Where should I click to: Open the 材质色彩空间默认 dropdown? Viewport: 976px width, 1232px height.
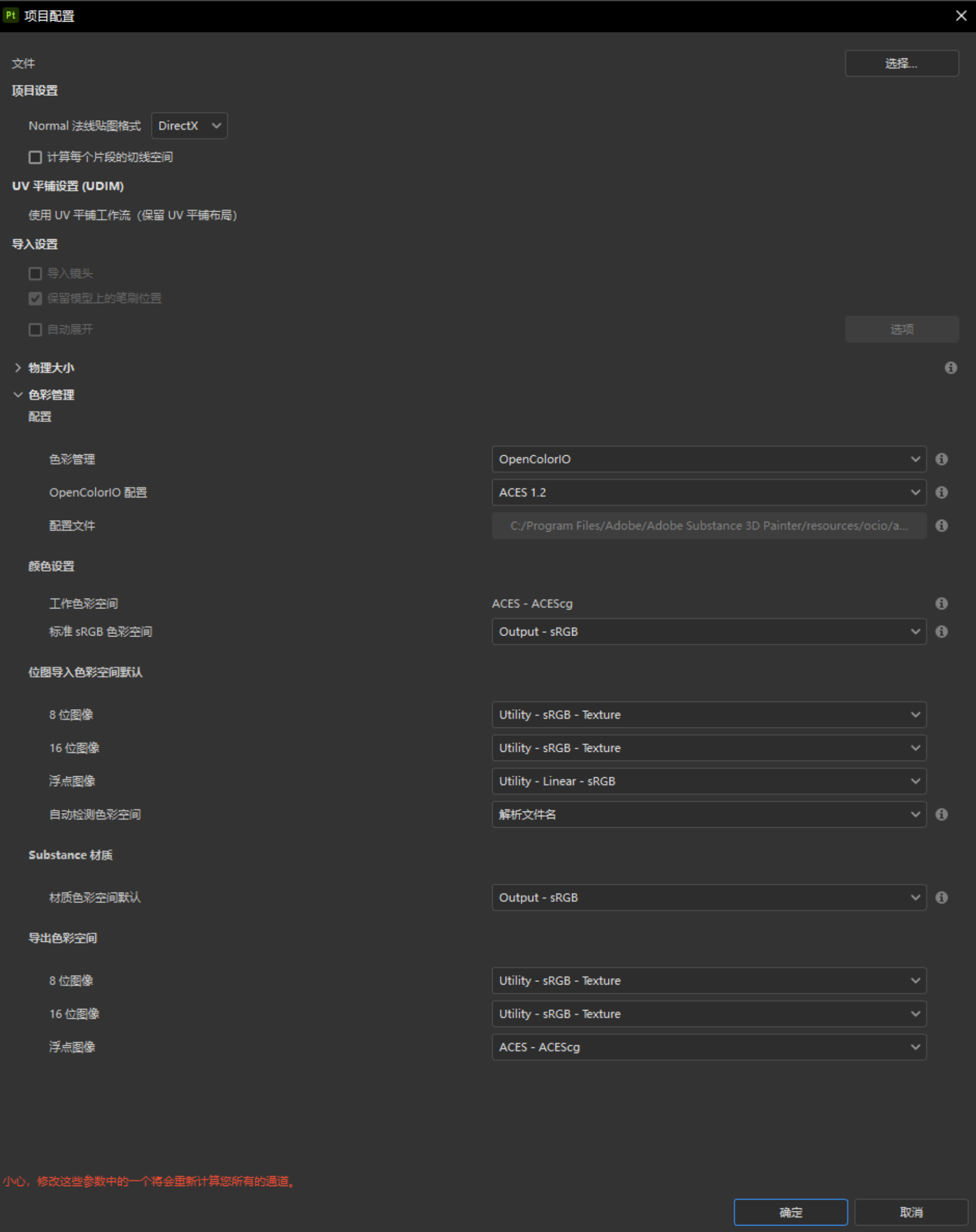(x=709, y=897)
